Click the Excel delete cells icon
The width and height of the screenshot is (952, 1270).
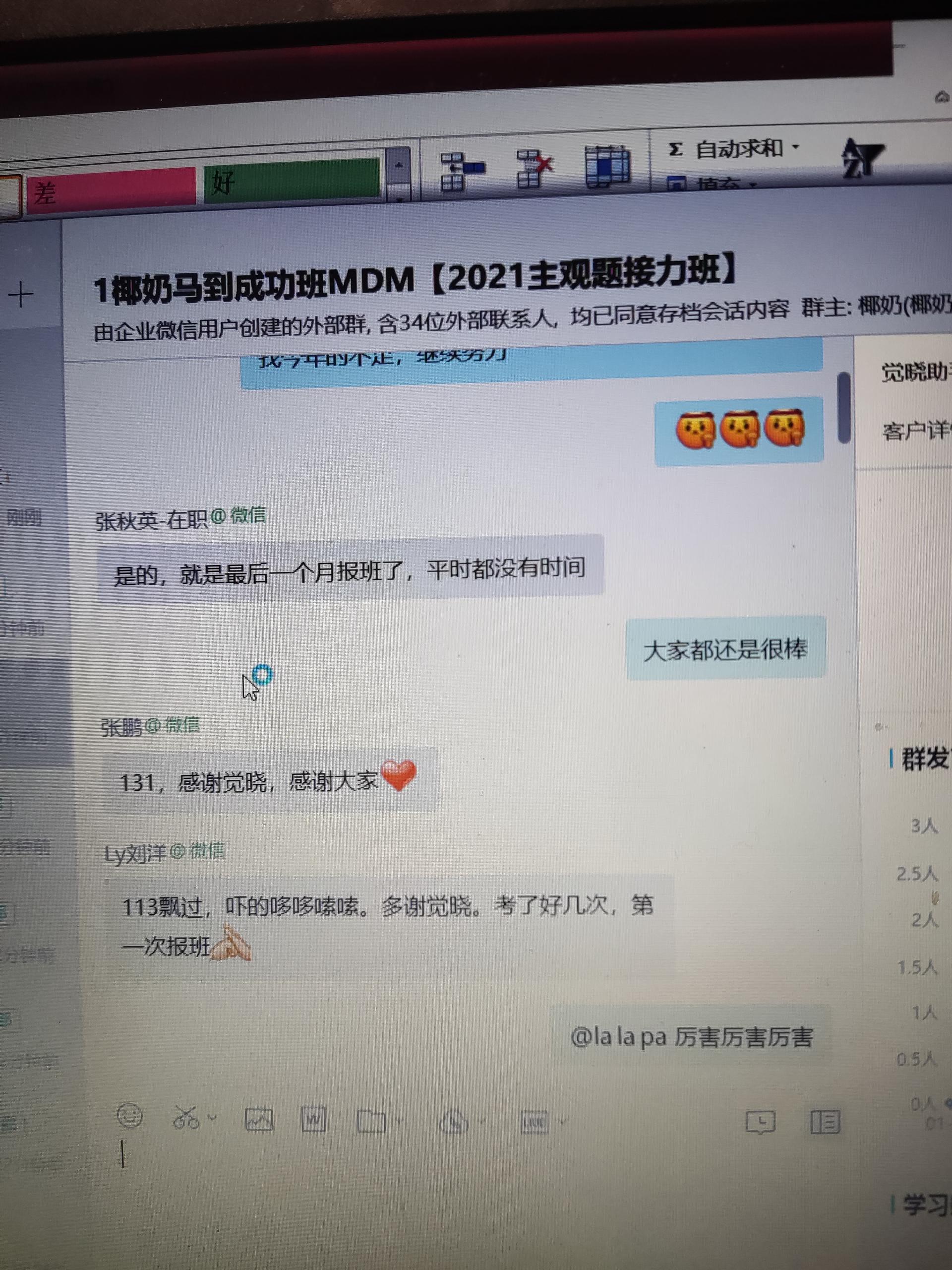click(534, 168)
